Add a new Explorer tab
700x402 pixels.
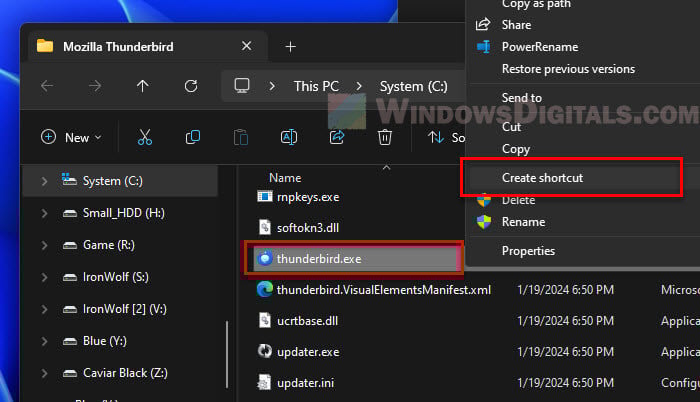tap(291, 46)
